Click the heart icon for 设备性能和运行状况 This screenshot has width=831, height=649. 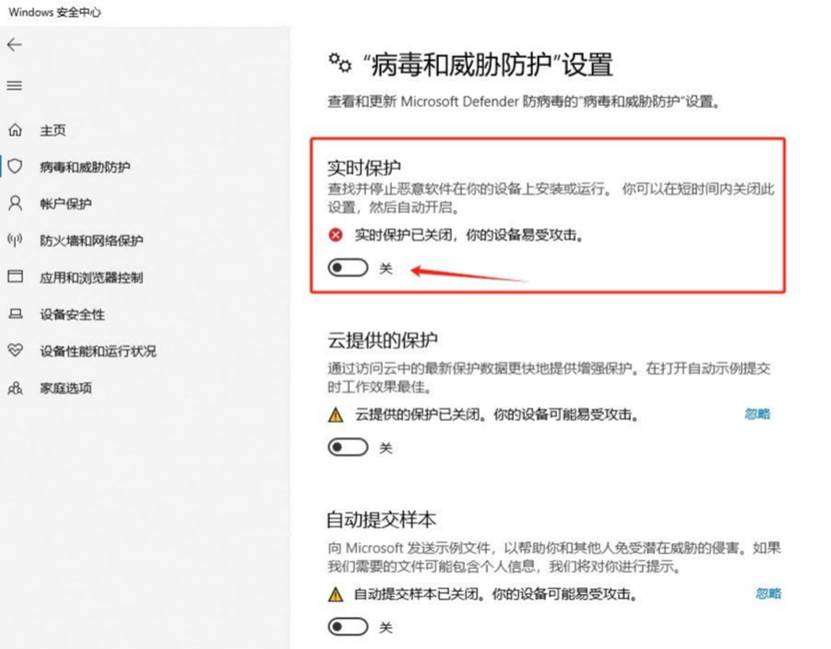point(15,350)
